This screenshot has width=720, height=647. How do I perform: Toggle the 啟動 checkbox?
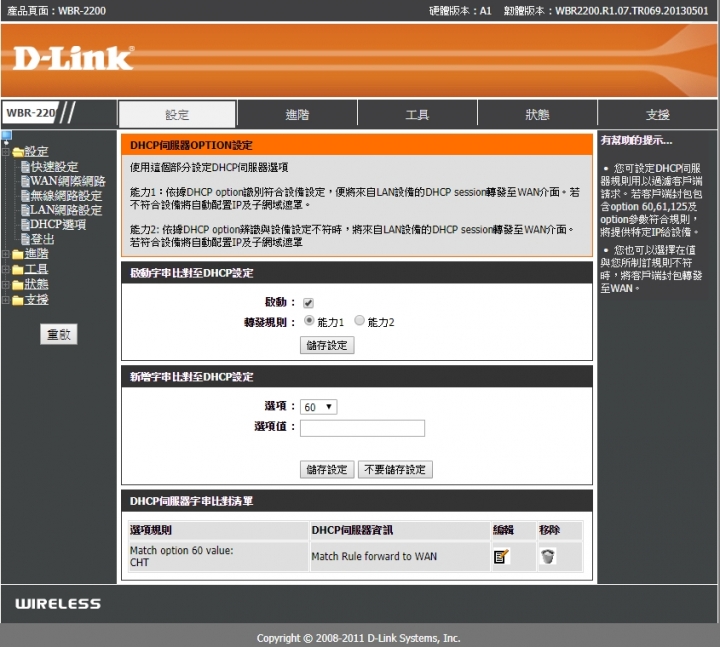[x=308, y=303]
